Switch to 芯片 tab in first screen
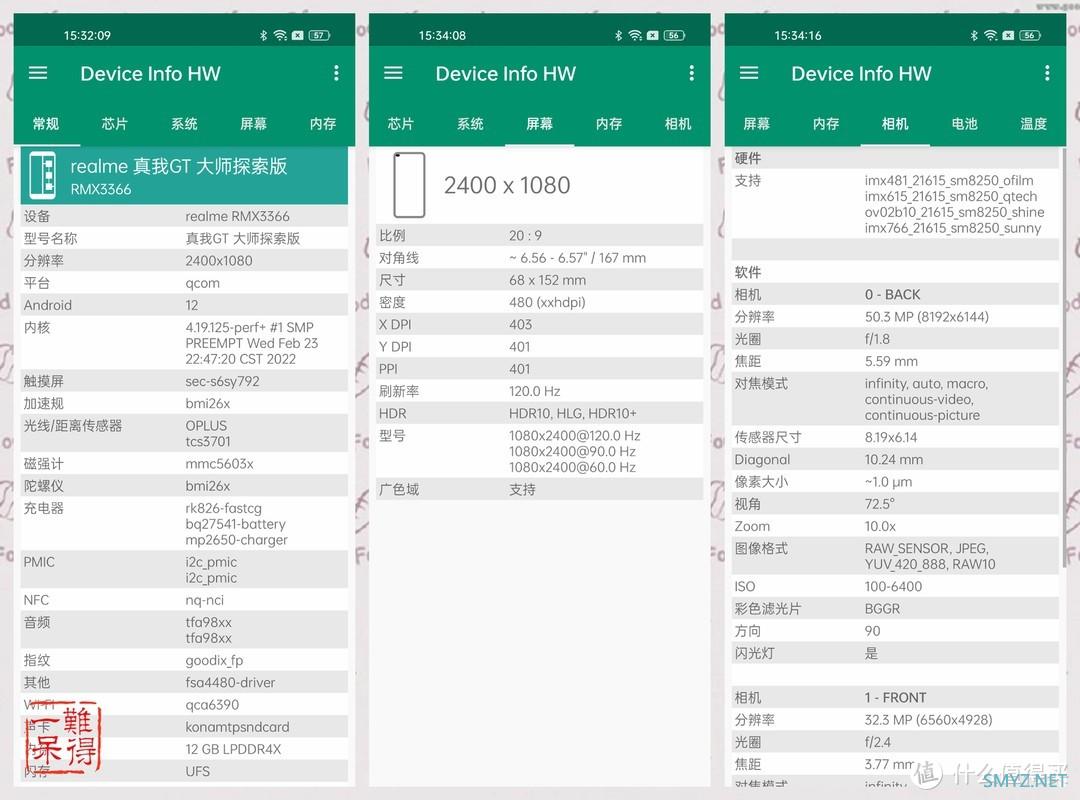The height and width of the screenshot is (800, 1080). [114, 123]
